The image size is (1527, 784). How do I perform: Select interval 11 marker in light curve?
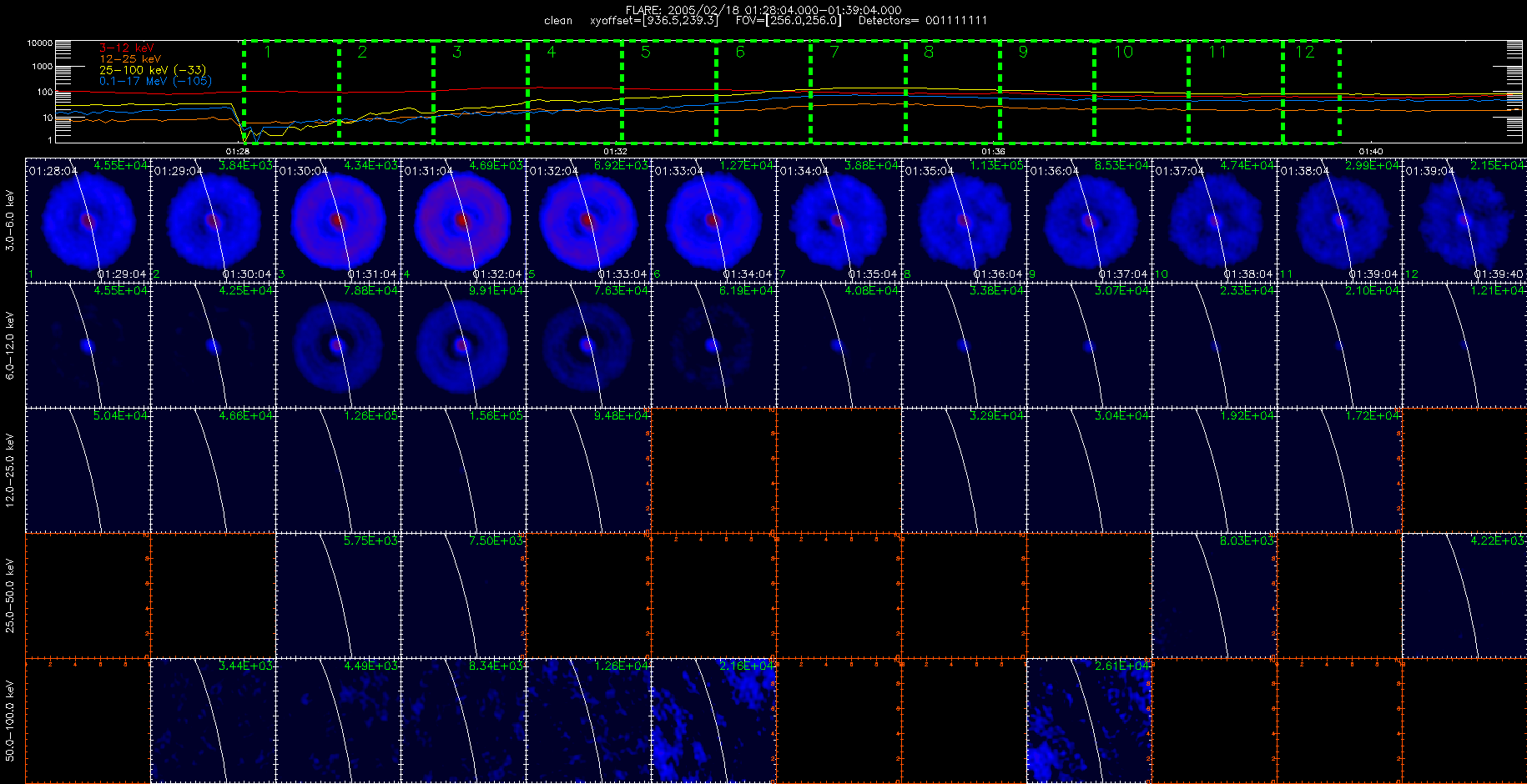pos(1217,52)
